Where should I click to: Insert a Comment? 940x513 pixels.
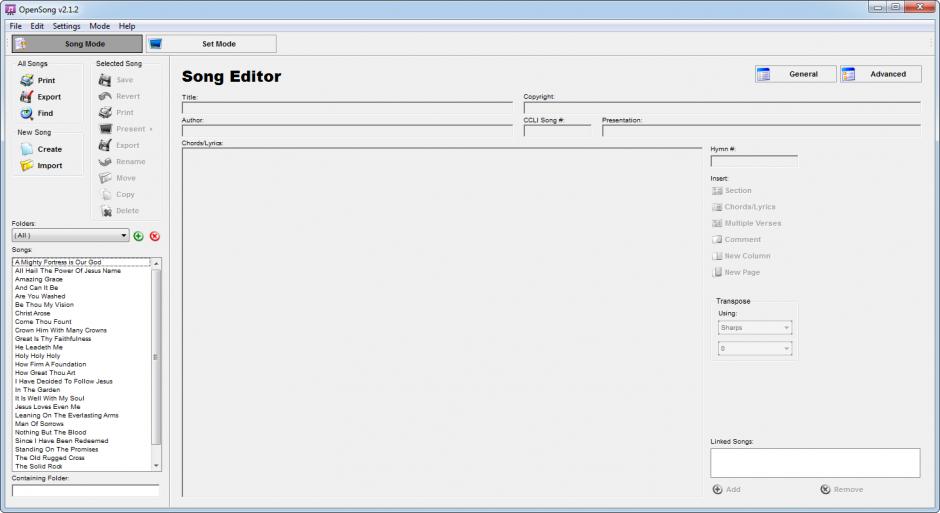[736, 239]
